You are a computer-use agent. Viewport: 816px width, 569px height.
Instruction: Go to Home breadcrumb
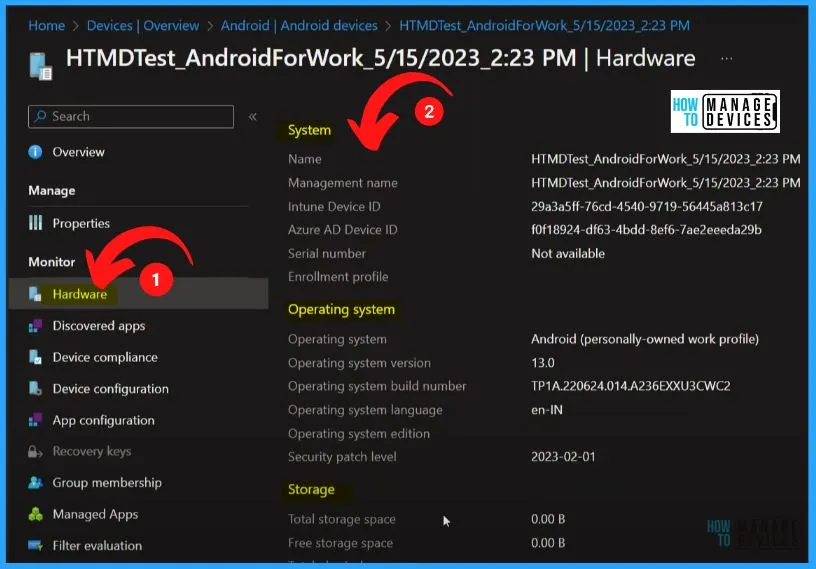[x=47, y=26]
